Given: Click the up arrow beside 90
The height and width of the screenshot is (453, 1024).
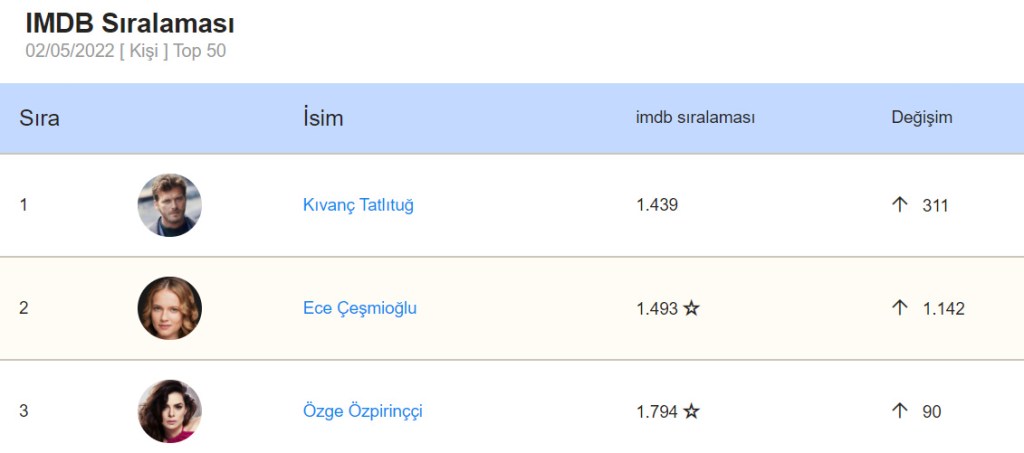Looking at the screenshot, I should (x=899, y=411).
